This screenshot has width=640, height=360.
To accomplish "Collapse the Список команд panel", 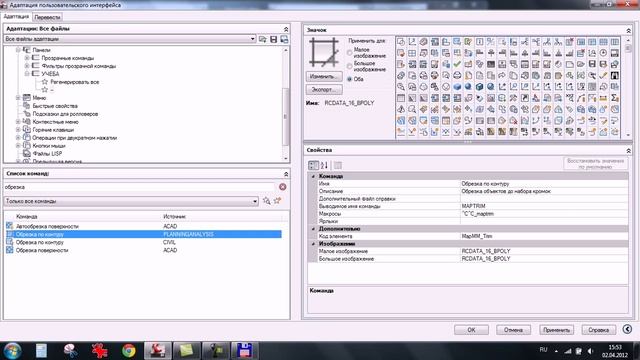I will tap(286, 174).
